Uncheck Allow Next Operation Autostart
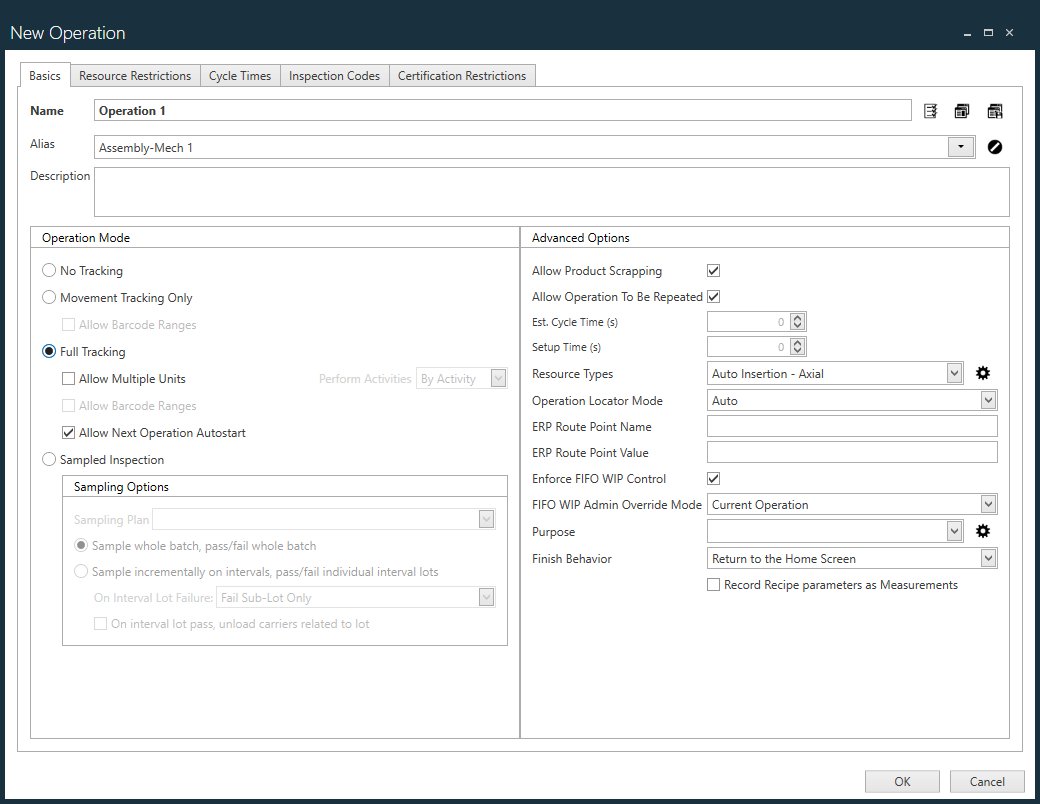 coord(68,432)
